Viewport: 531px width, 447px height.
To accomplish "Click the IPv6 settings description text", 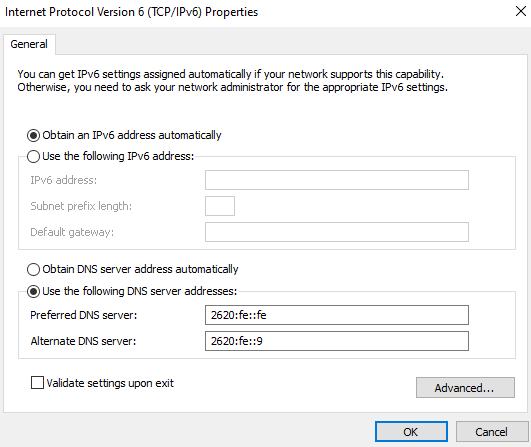I will 232,81.
